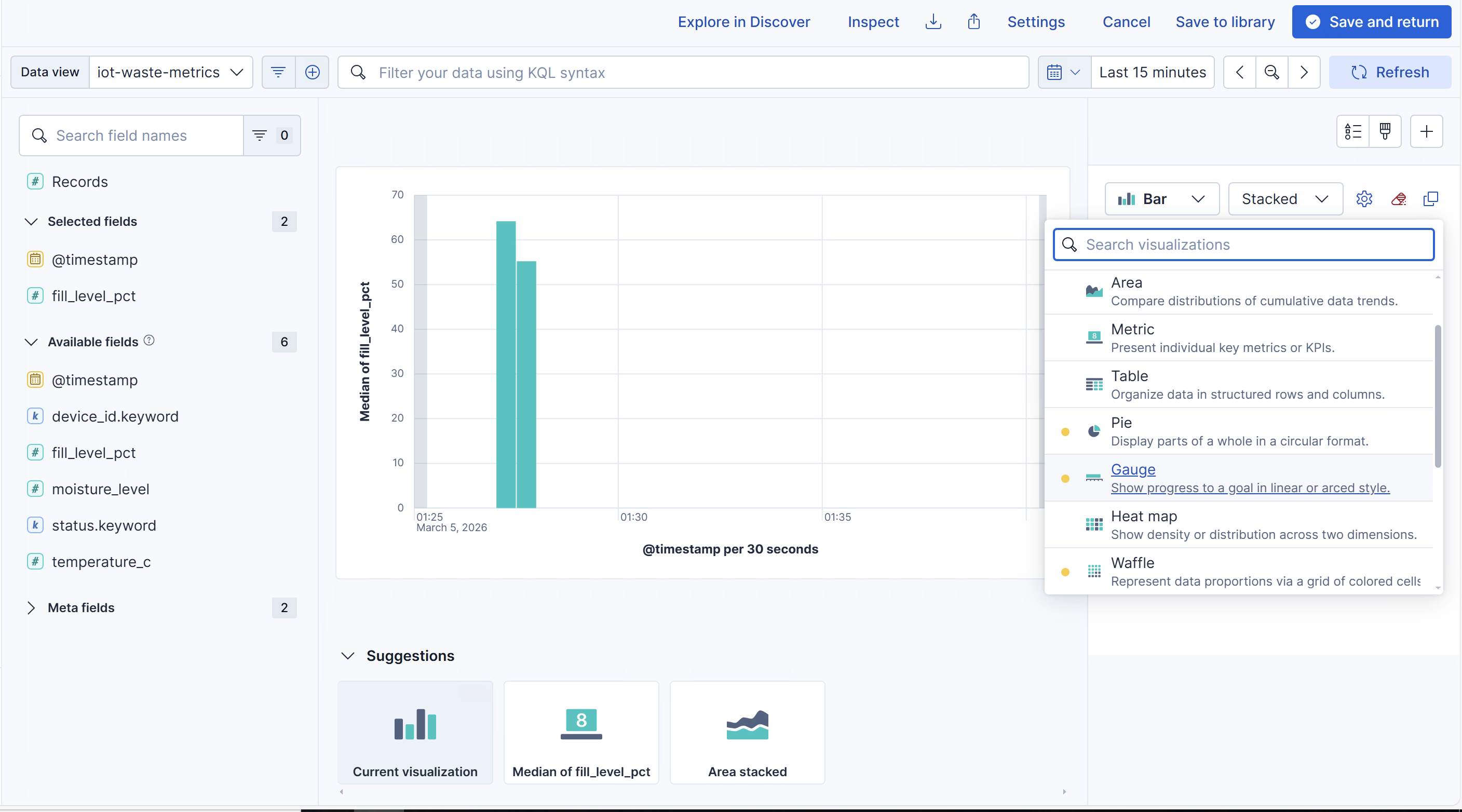The width and height of the screenshot is (1462, 812).
Task: Open the iot-waste-metrics data view dropdown
Action: tap(170, 72)
